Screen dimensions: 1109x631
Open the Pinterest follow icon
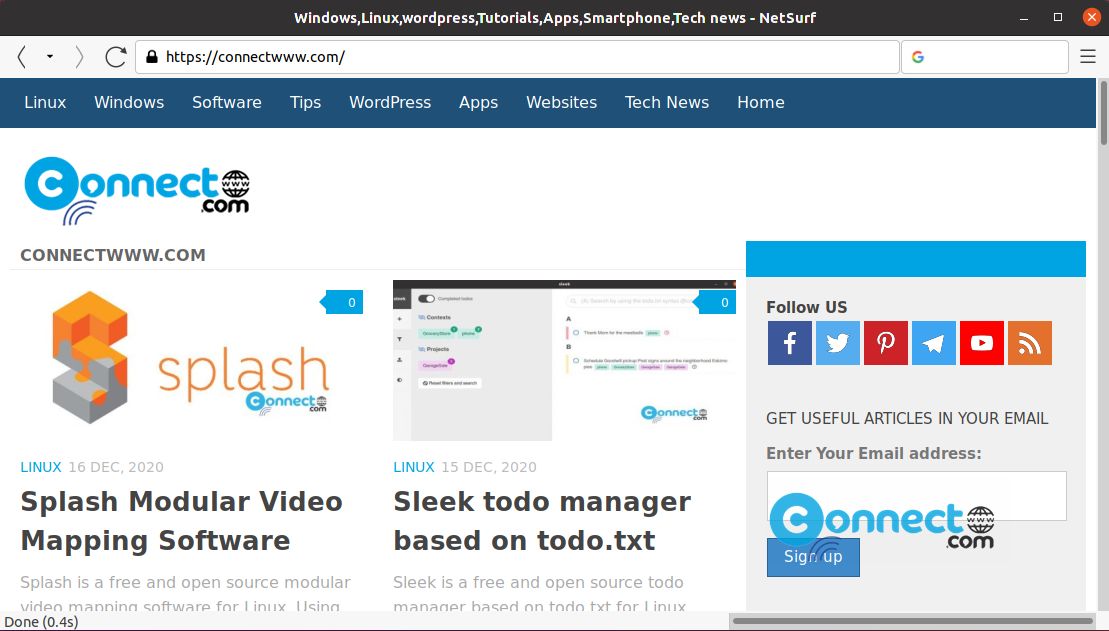pyautogui.click(x=886, y=343)
